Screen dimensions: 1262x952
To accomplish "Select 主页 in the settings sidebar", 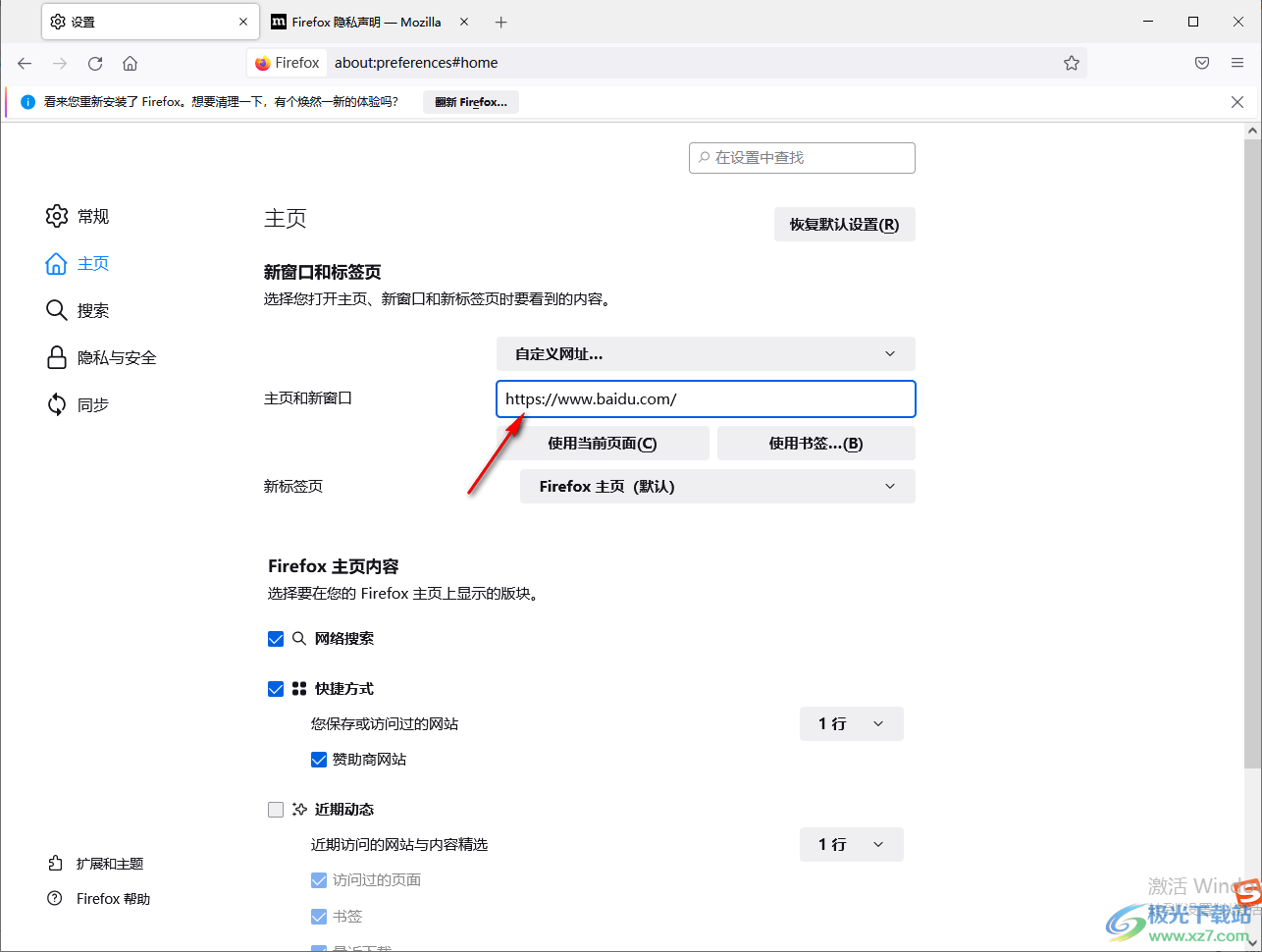I will (x=78, y=263).
